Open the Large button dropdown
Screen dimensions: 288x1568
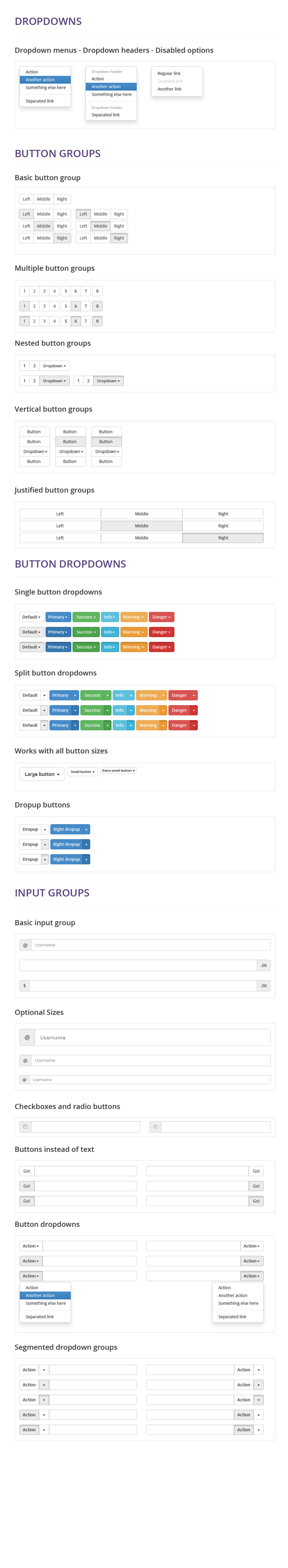click(42, 774)
